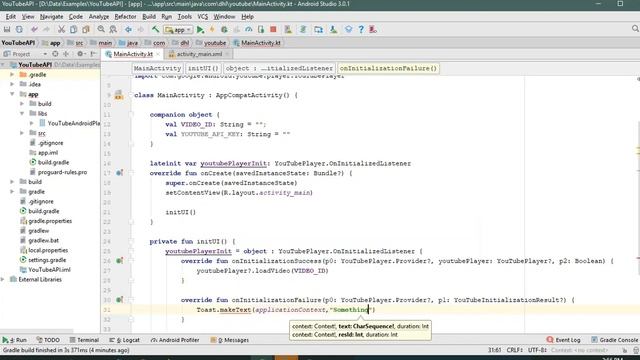
Task: Click Apply Changes lightning icon
Action: [212, 29]
